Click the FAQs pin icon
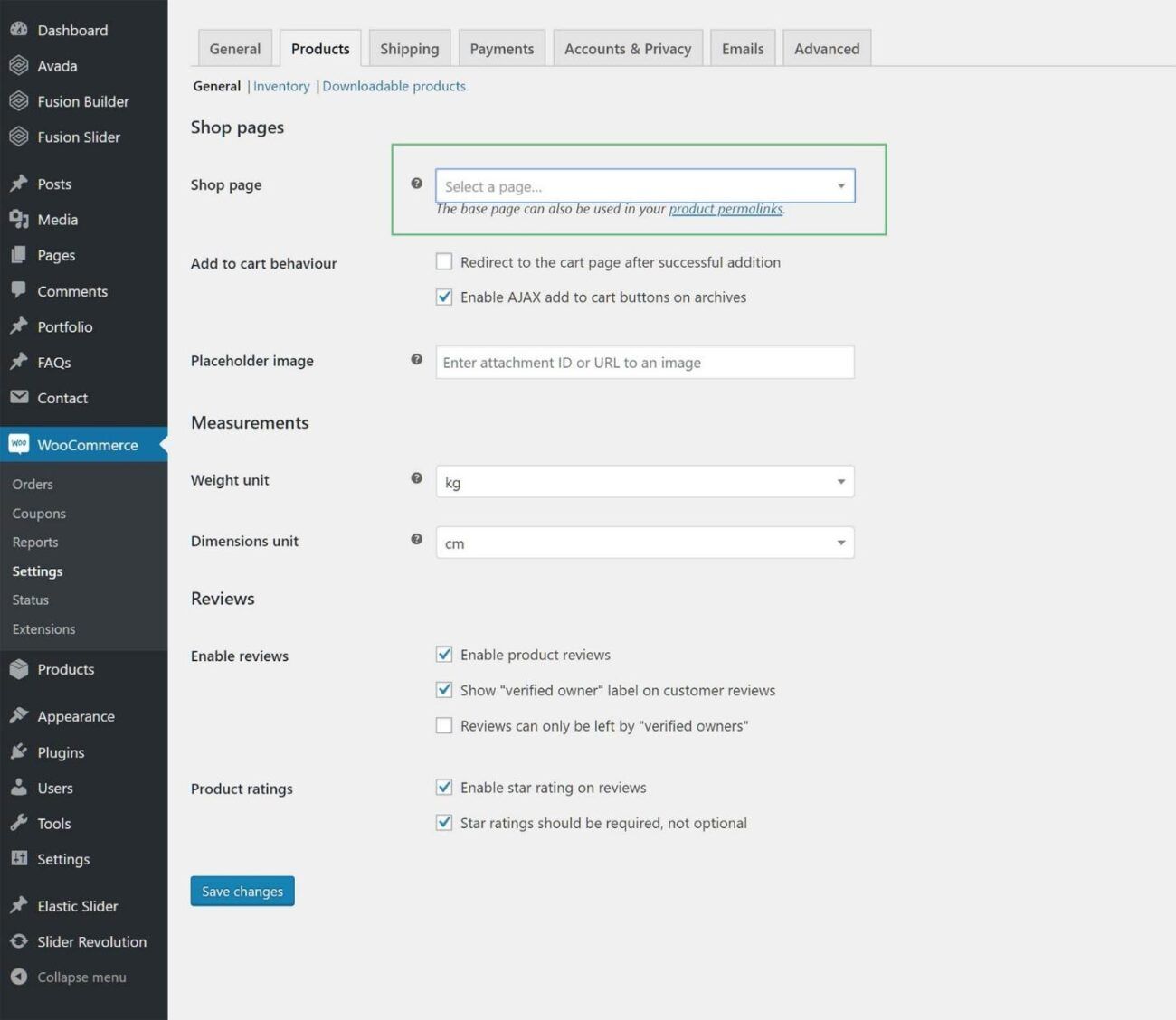The width and height of the screenshot is (1176, 1020). [x=19, y=362]
